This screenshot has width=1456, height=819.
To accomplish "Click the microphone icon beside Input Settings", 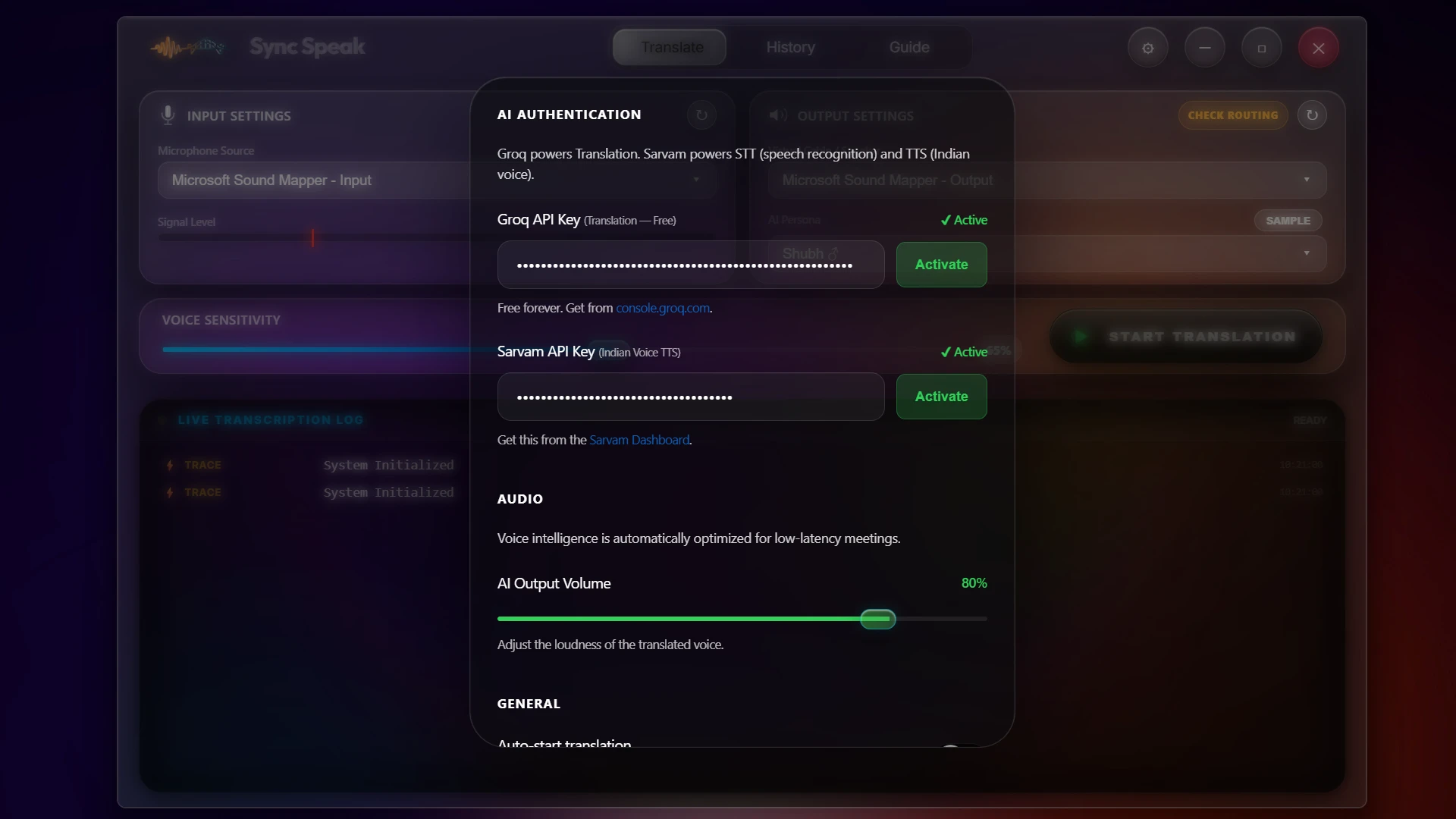I will 168,115.
